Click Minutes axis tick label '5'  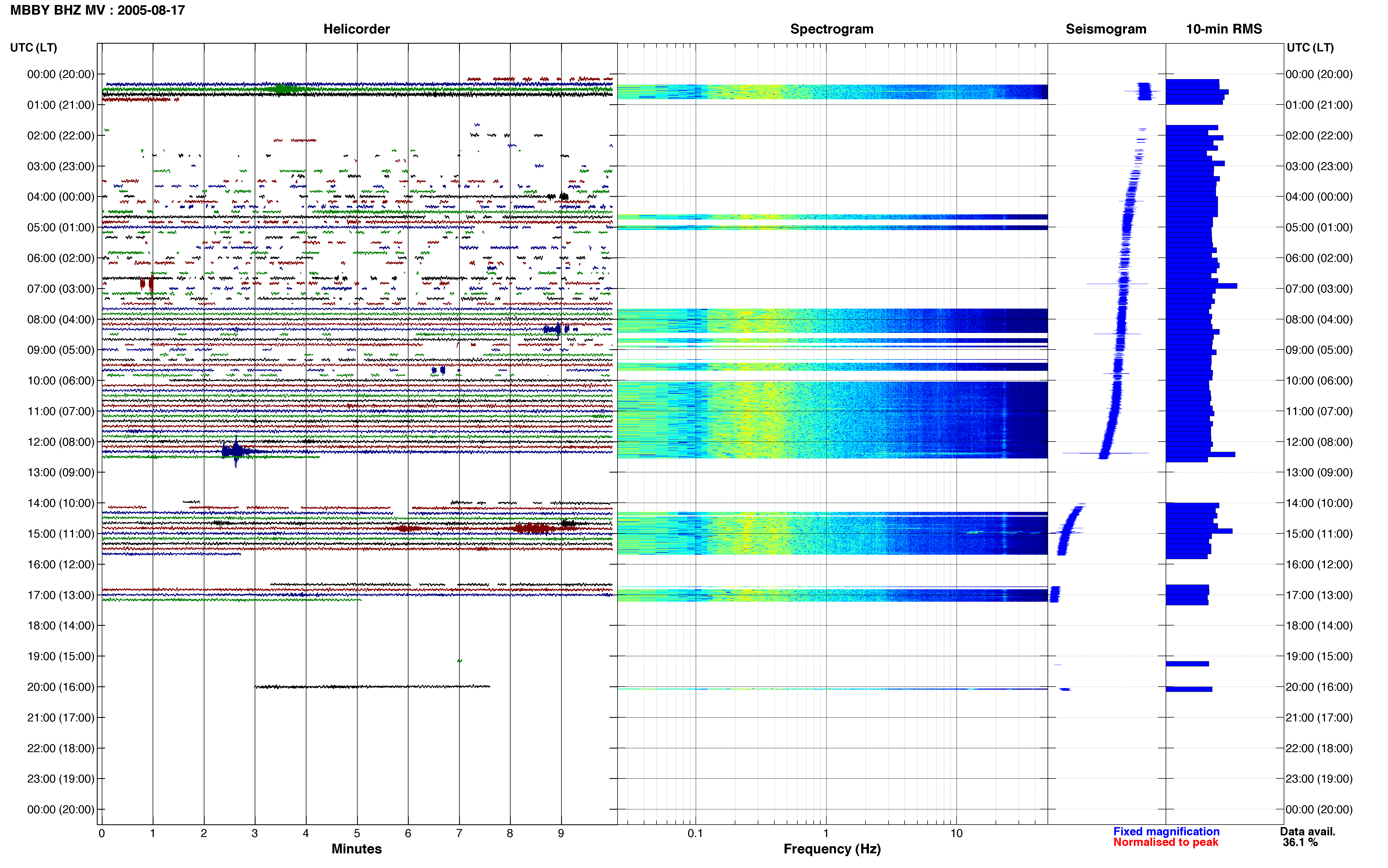(357, 833)
